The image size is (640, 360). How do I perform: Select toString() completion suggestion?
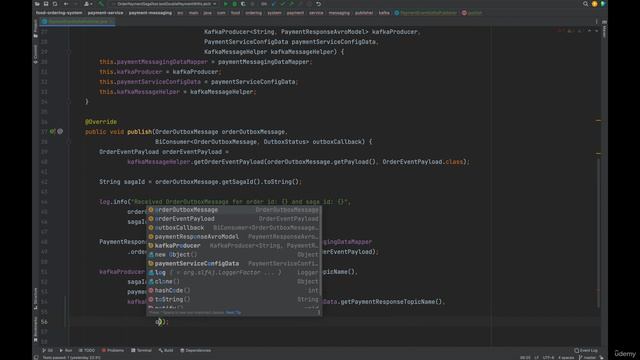point(234,300)
